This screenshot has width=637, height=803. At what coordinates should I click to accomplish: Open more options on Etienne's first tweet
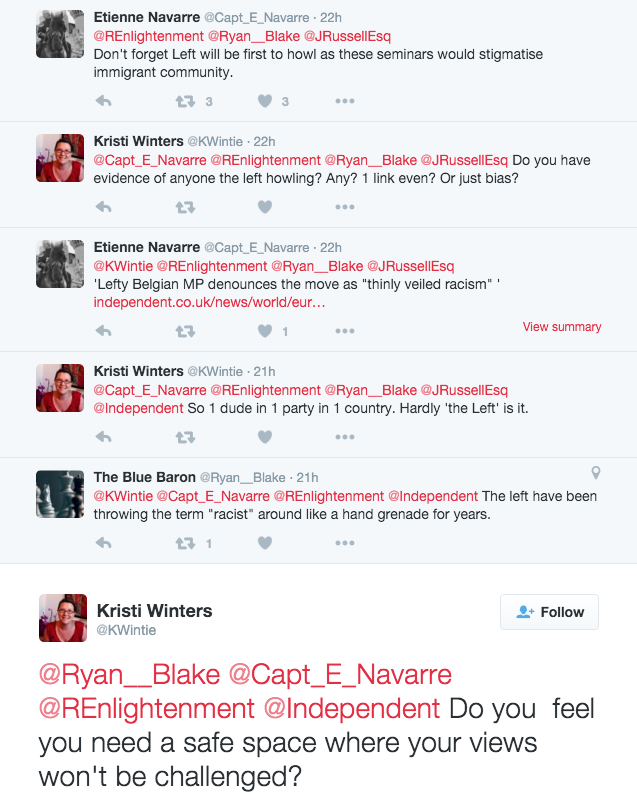click(x=345, y=101)
